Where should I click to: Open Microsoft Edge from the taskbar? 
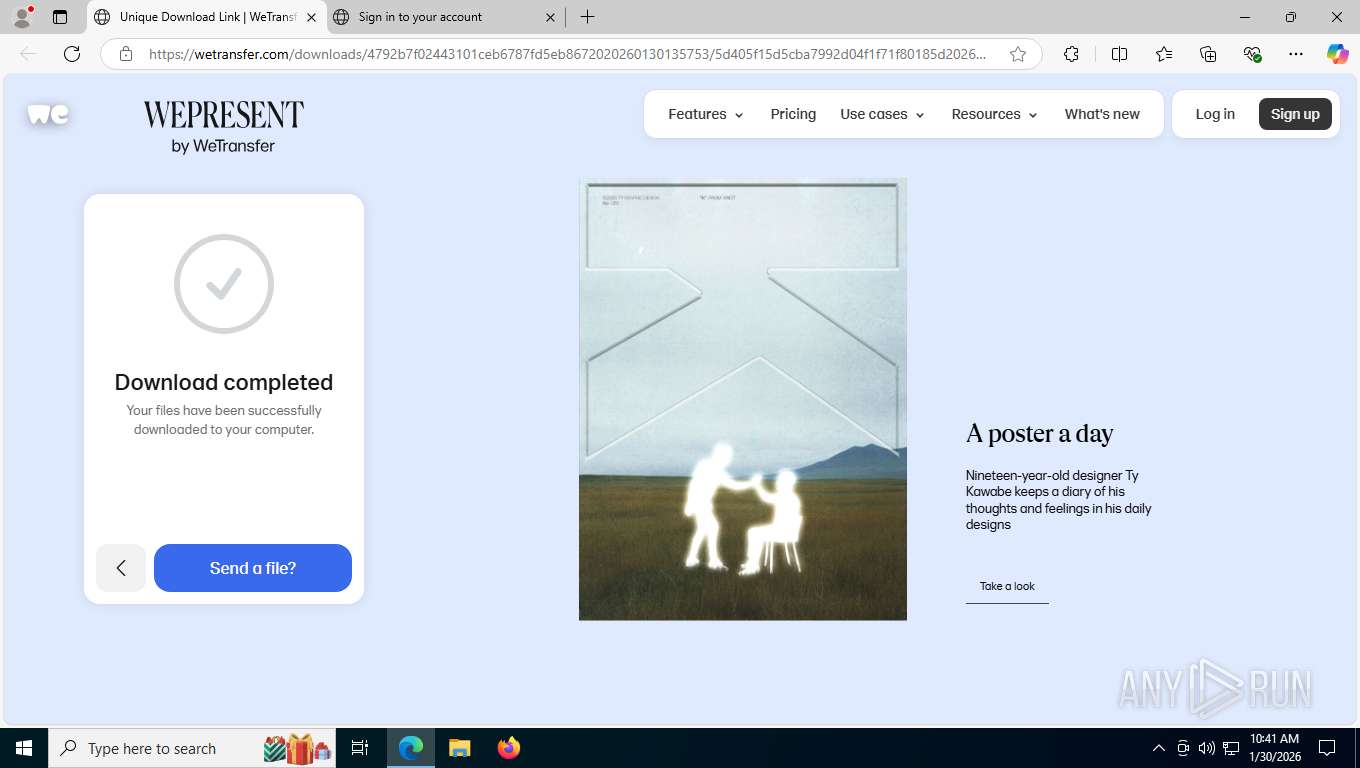click(411, 748)
